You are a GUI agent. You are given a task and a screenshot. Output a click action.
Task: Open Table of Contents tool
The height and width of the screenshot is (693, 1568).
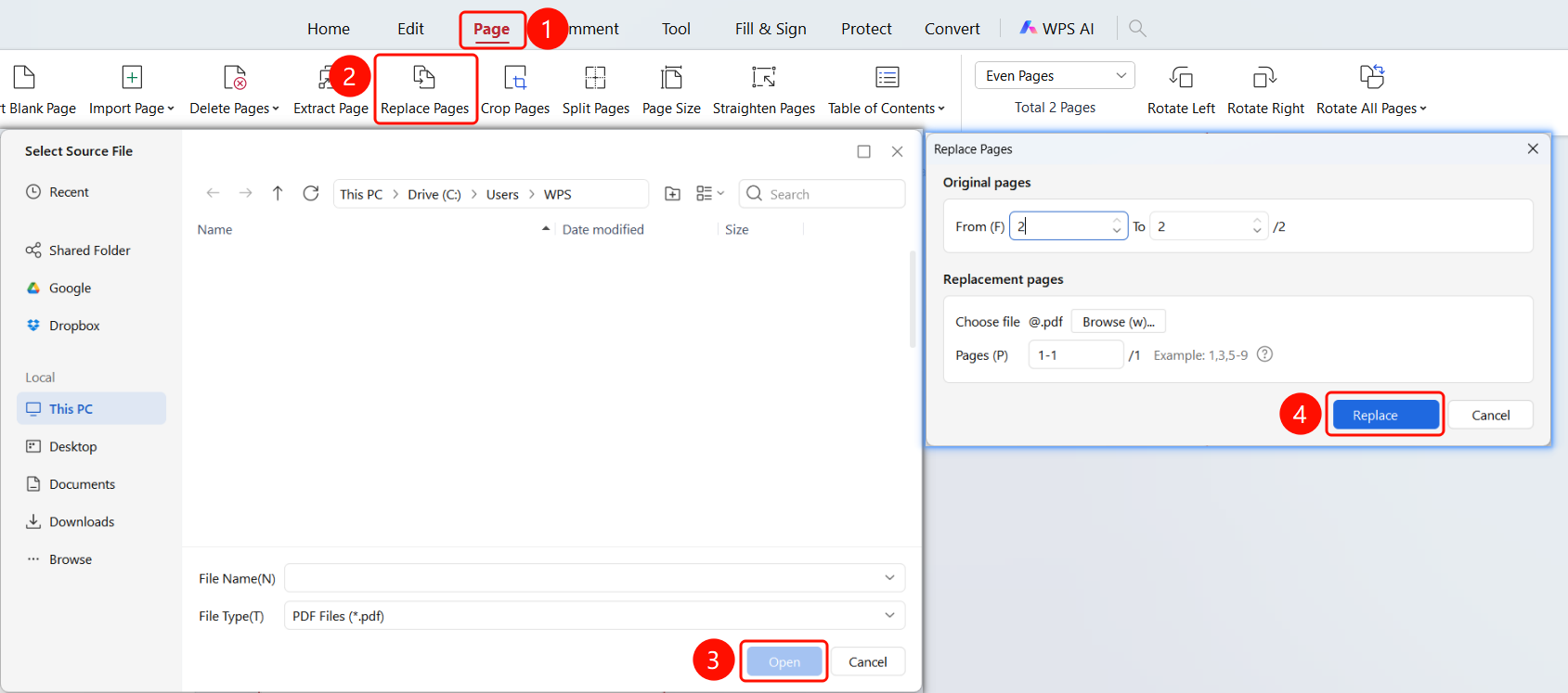[x=887, y=90]
